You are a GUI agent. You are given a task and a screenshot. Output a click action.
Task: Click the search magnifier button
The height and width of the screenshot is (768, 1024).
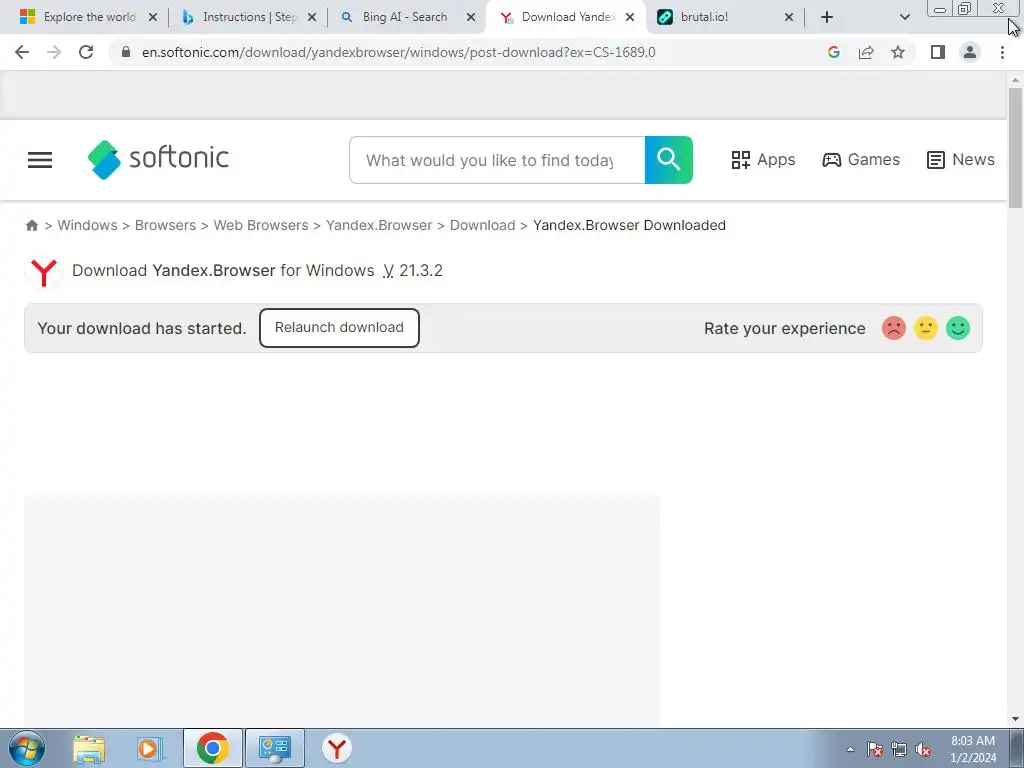(669, 160)
